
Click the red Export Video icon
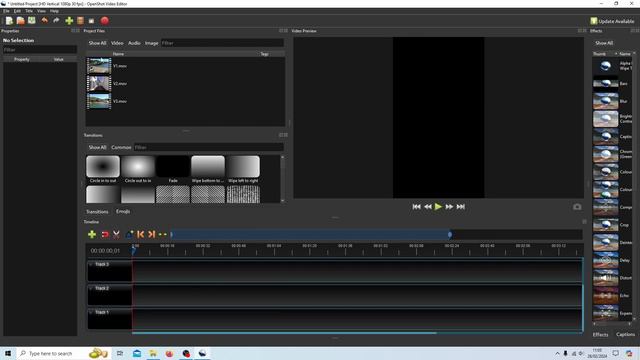[x=104, y=20]
